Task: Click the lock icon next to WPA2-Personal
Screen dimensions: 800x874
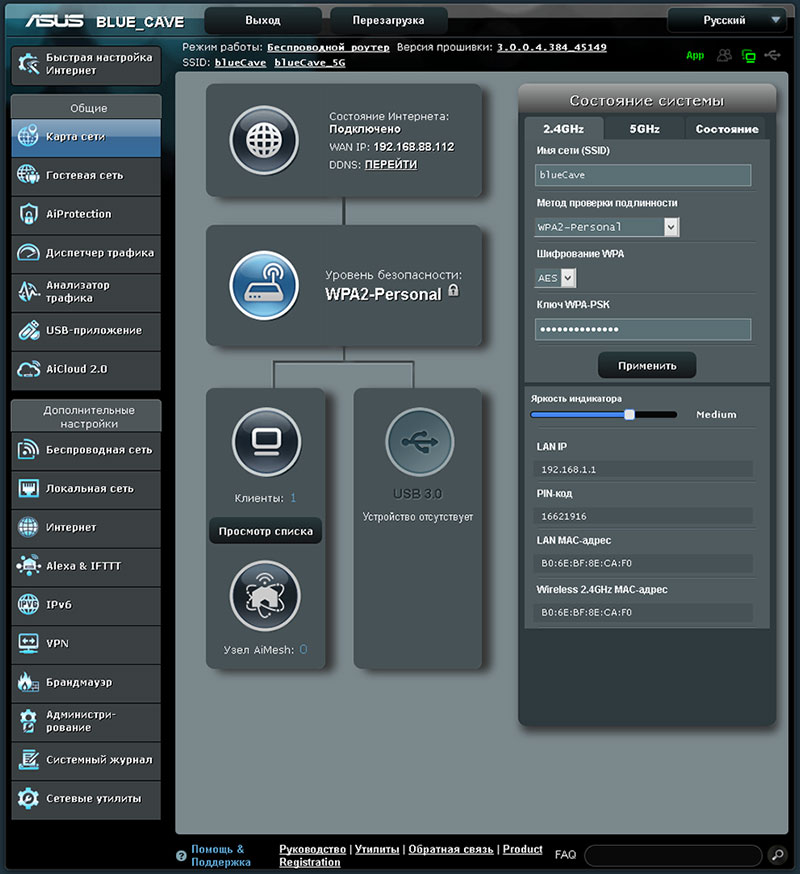Action: (454, 290)
